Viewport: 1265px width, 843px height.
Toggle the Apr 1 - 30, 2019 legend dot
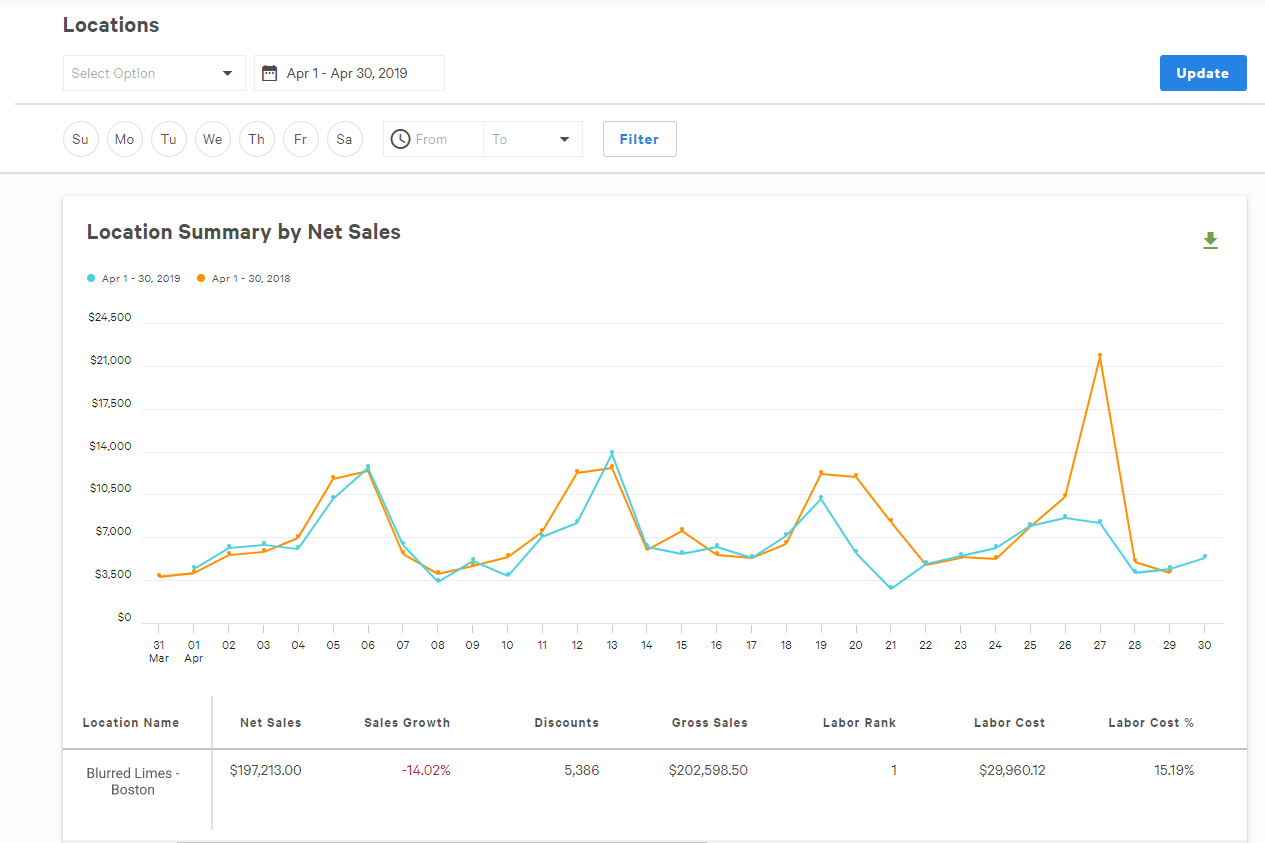[x=92, y=279]
